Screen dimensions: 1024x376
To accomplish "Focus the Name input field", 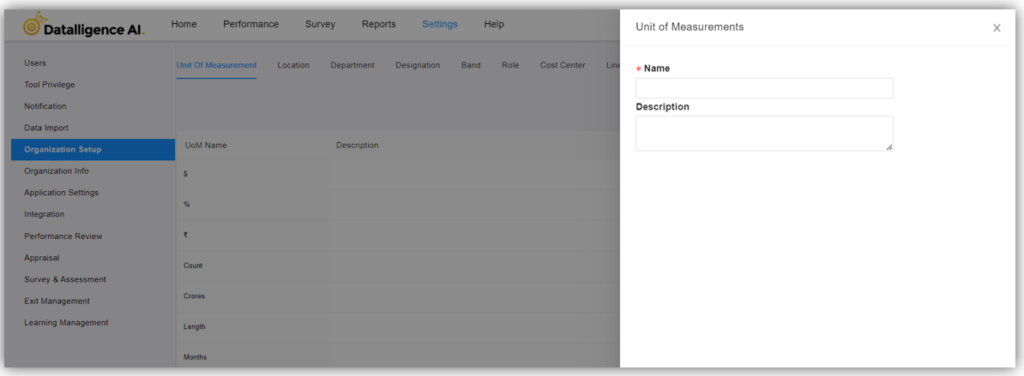I will [764, 88].
